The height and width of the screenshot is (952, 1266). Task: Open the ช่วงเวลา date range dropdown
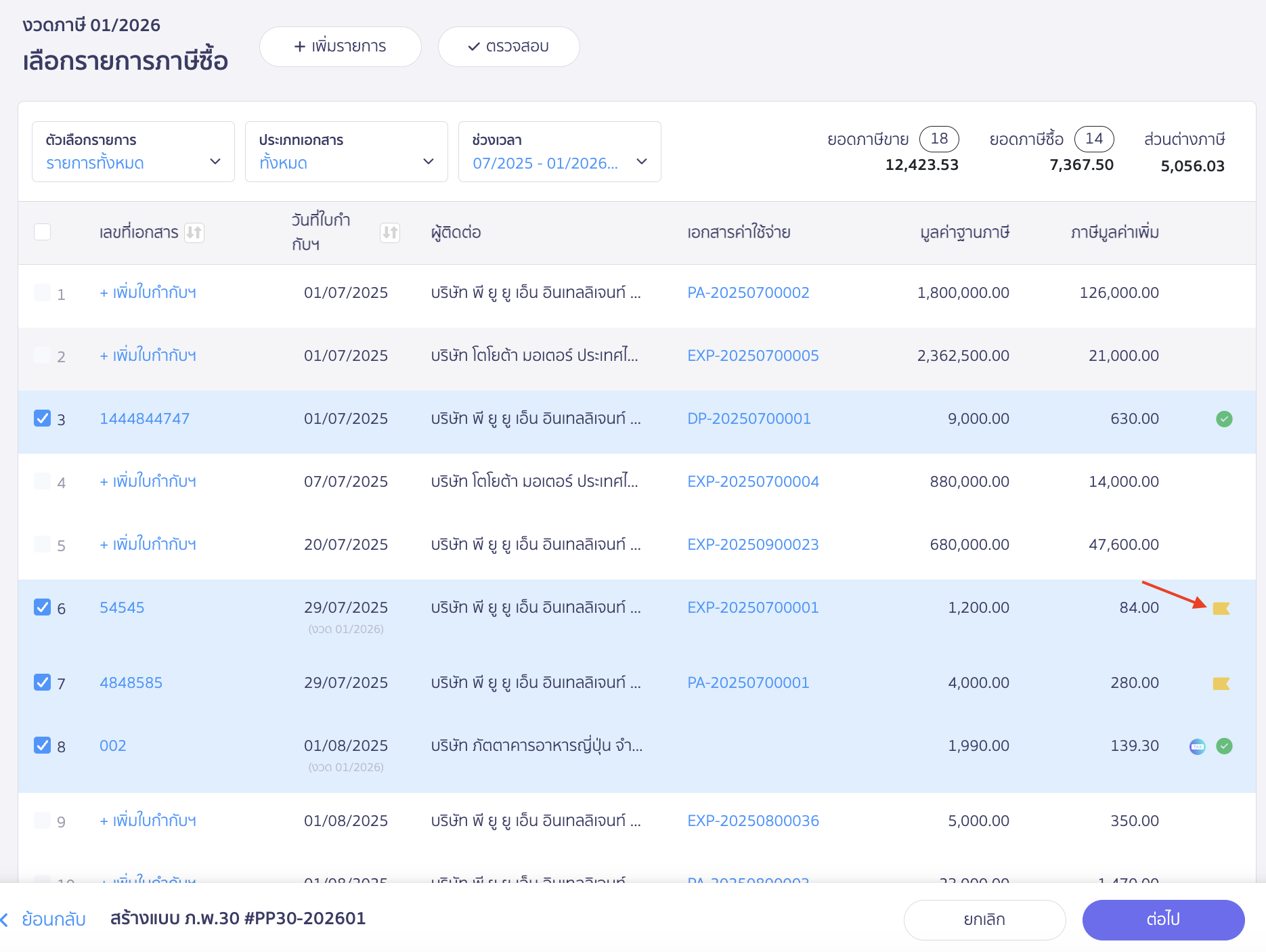(560, 152)
